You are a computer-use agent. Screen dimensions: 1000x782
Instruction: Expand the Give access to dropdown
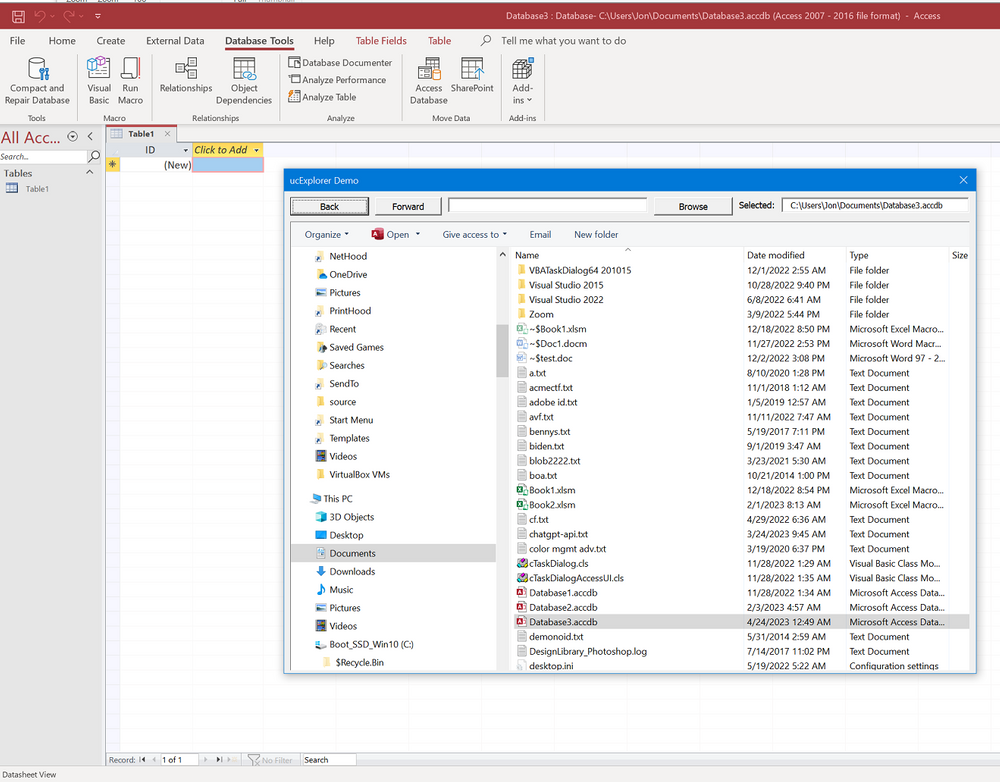tap(473, 234)
